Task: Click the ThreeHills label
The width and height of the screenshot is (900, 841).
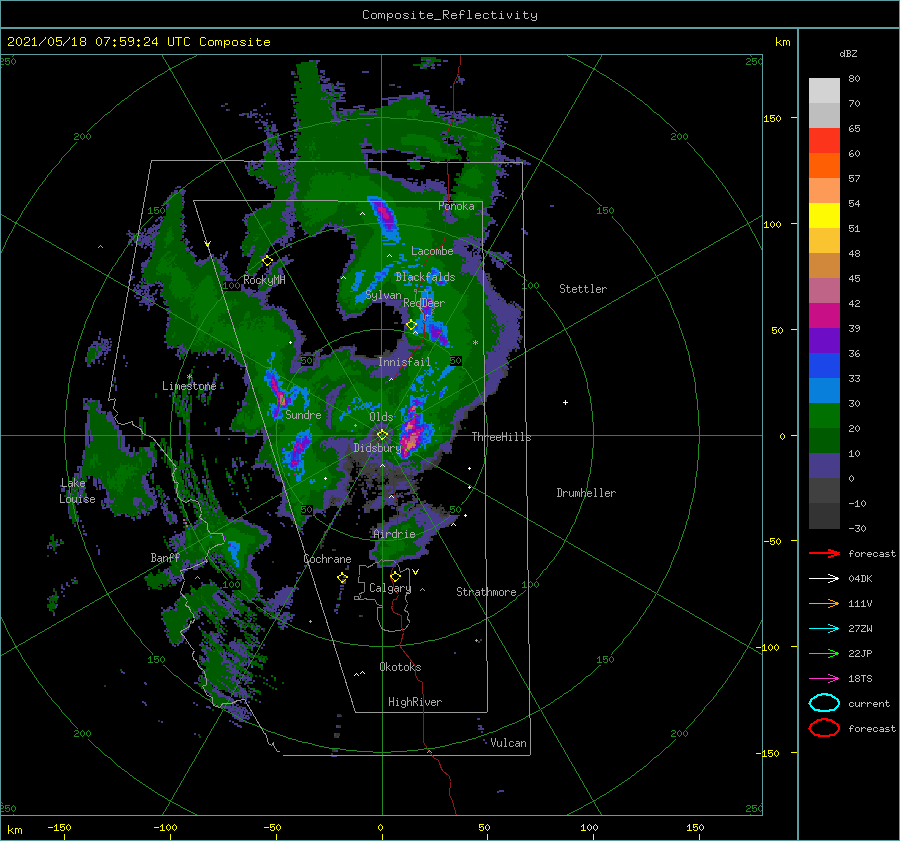Action: [x=501, y=437]
